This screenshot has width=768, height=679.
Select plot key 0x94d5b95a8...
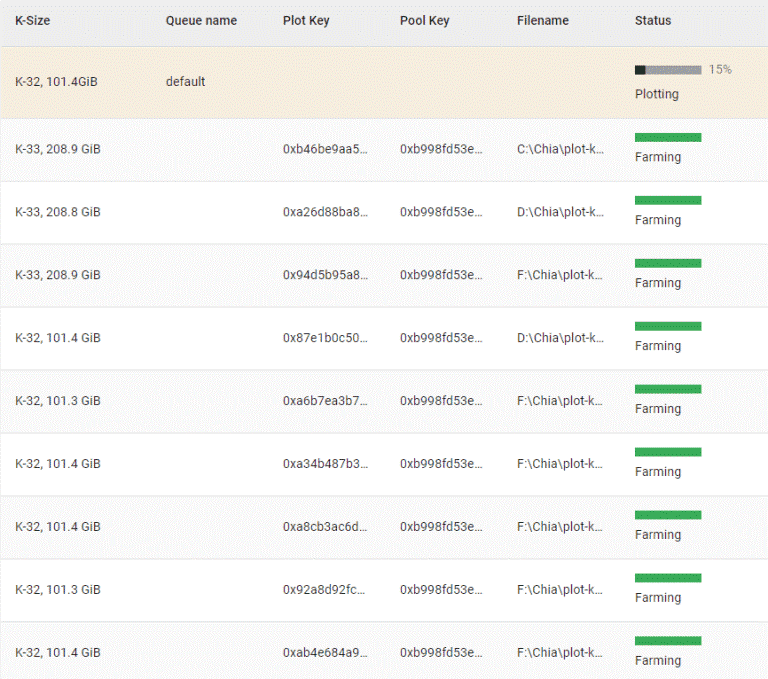point(325,275)
